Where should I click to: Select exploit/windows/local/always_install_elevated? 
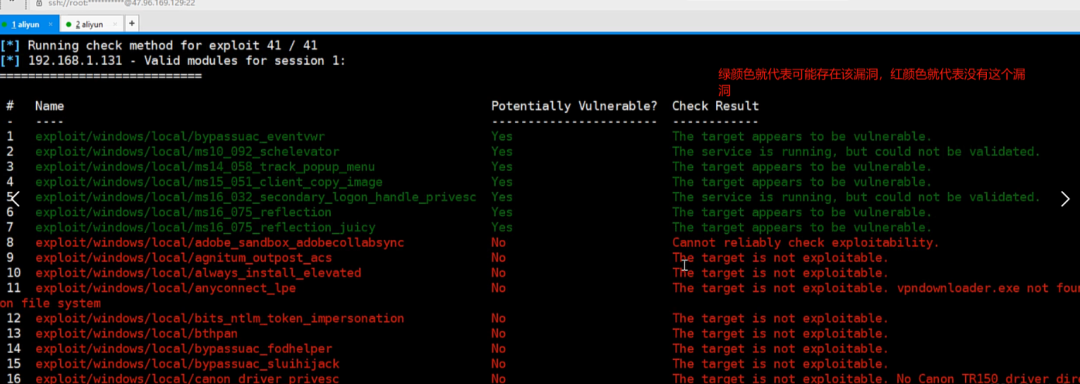click(x=198, y=273)
